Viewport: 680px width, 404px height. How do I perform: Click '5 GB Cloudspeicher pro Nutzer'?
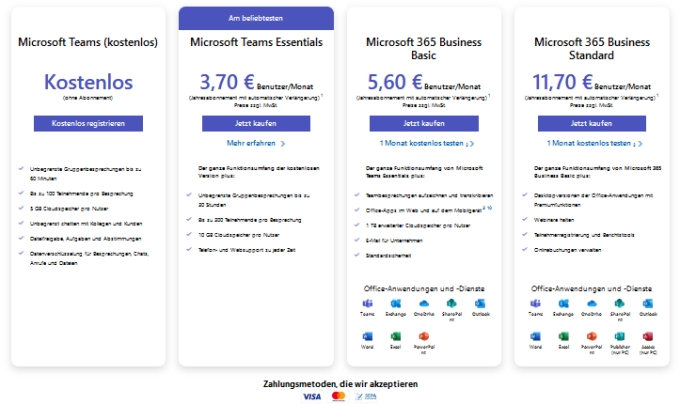coord(69,209)
